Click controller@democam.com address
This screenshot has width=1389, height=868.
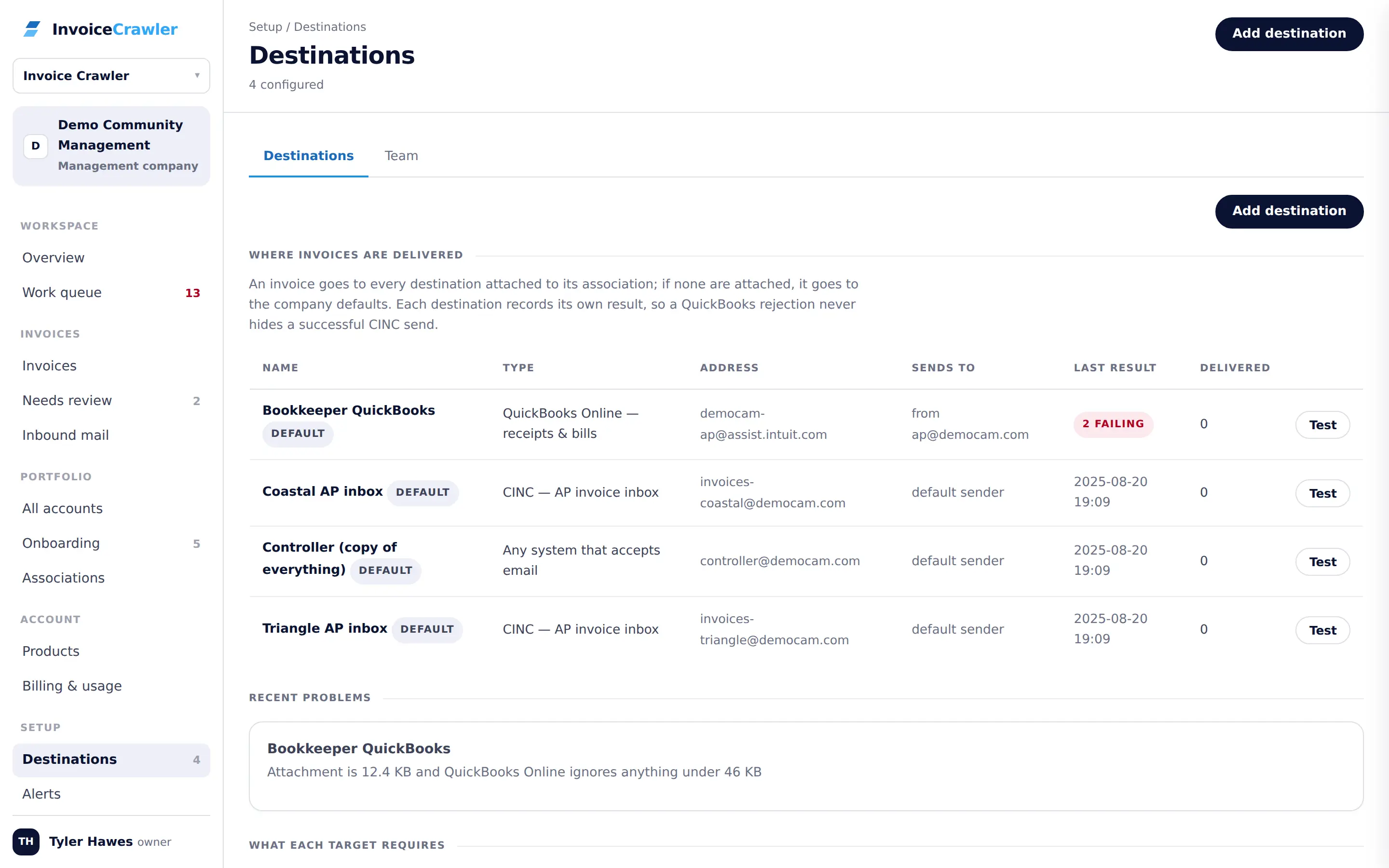point(780,561)
